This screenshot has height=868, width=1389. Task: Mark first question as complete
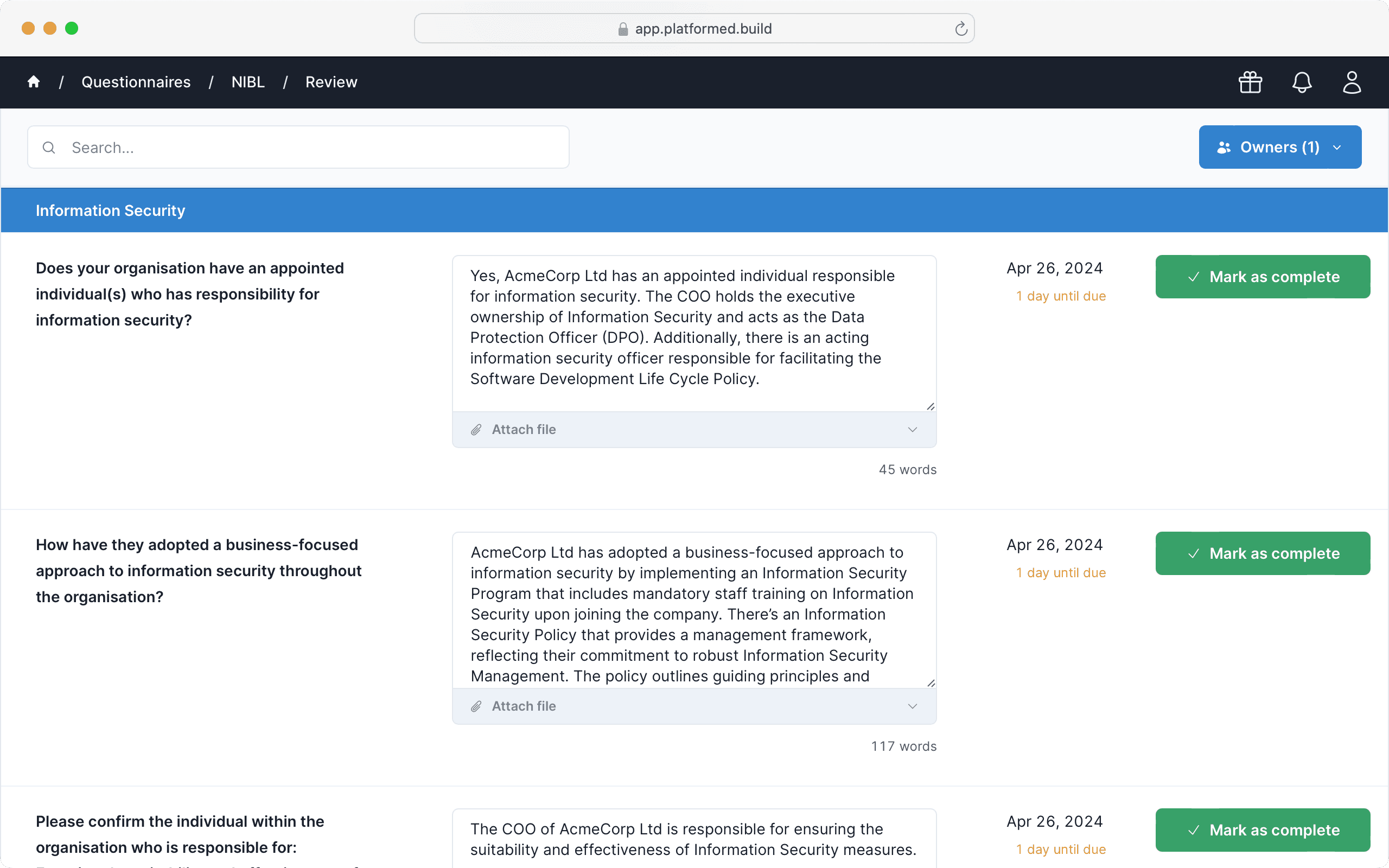(1262, 277)
